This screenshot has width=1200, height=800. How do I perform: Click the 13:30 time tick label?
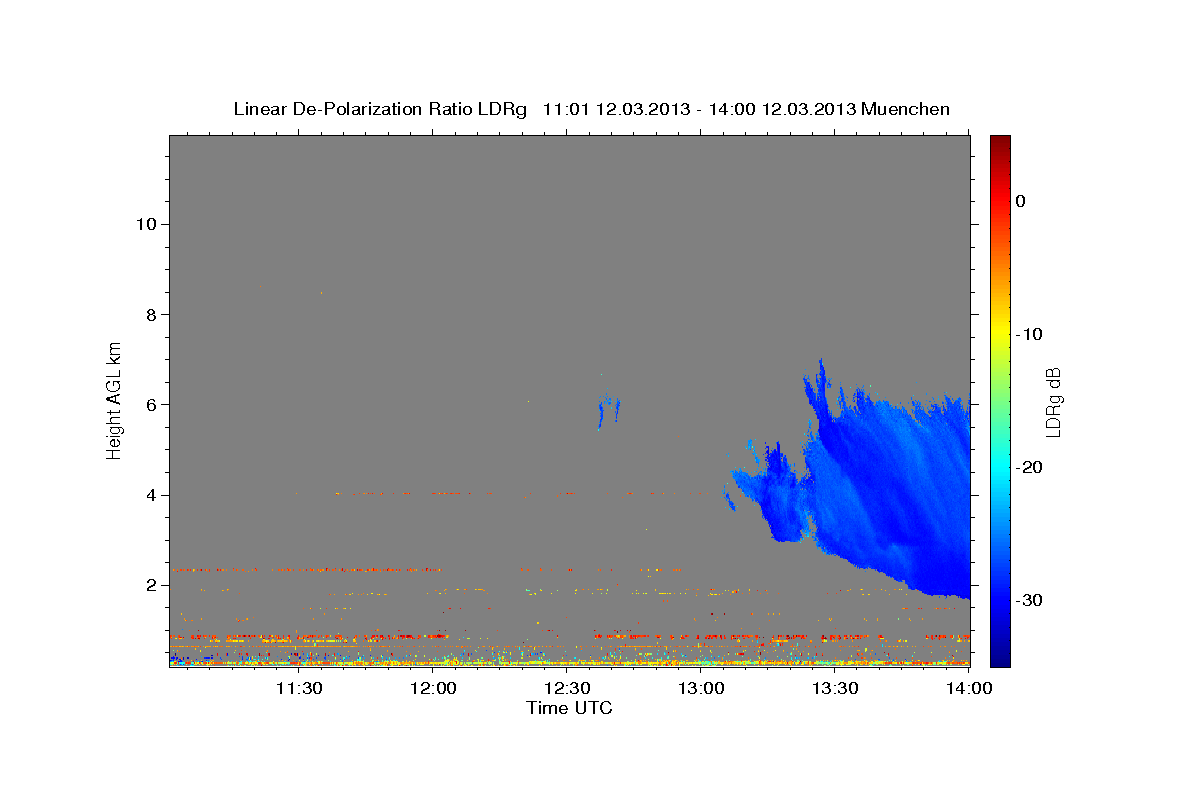[836, 688]
